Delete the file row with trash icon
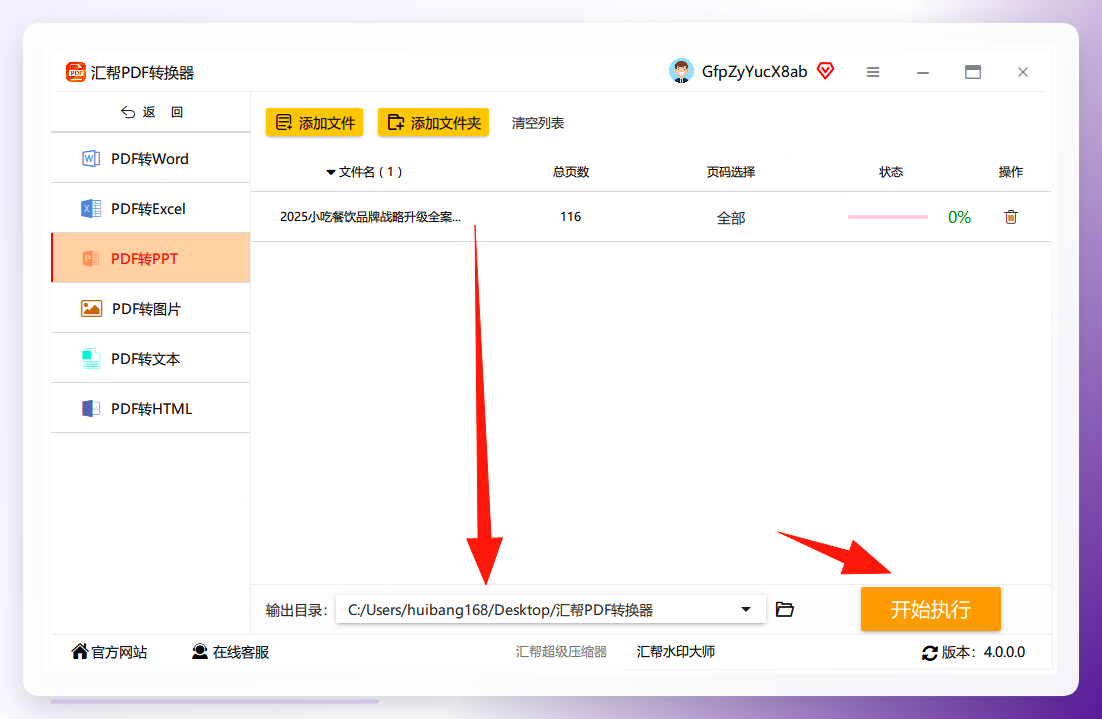The image size is (1102, 719). click(1011, 217)
